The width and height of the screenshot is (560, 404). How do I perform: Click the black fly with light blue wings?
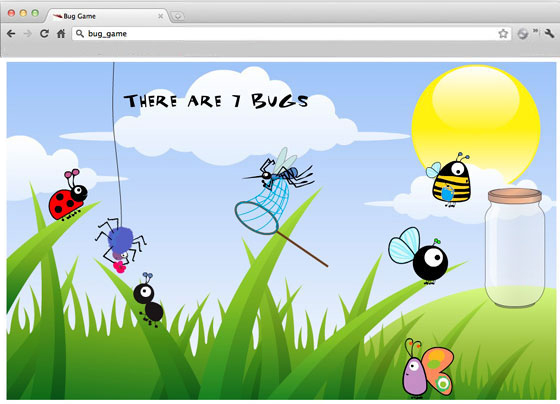(x=419, y=255)
